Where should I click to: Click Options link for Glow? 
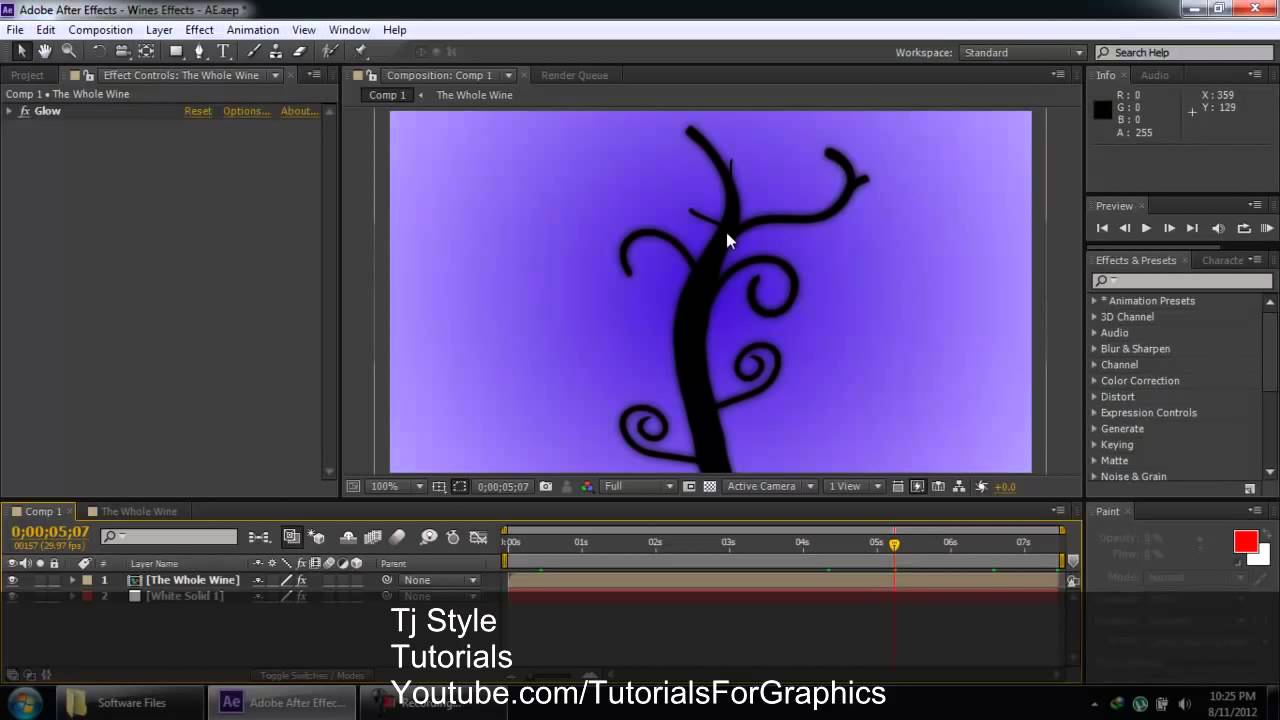click(x=246, y=111)
